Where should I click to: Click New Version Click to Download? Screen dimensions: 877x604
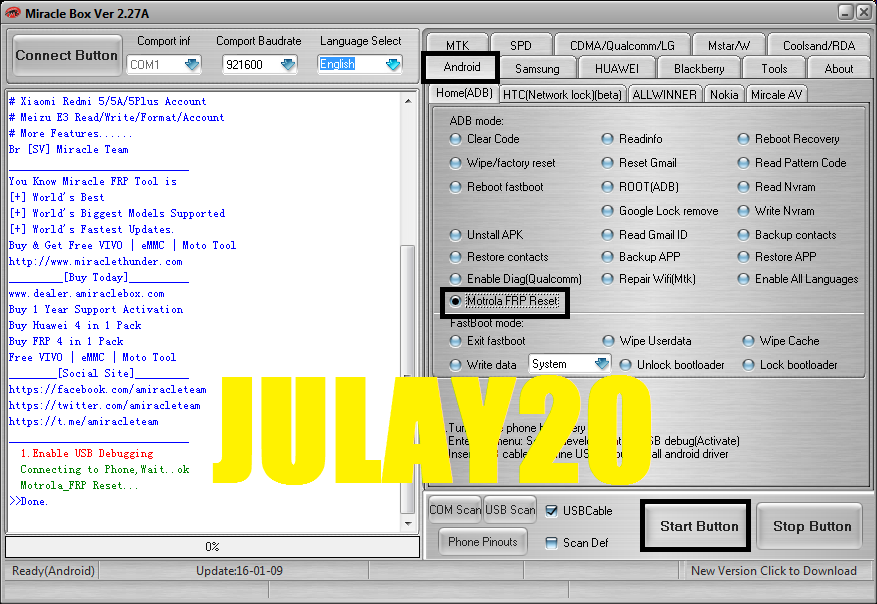[x=774, y=570]
